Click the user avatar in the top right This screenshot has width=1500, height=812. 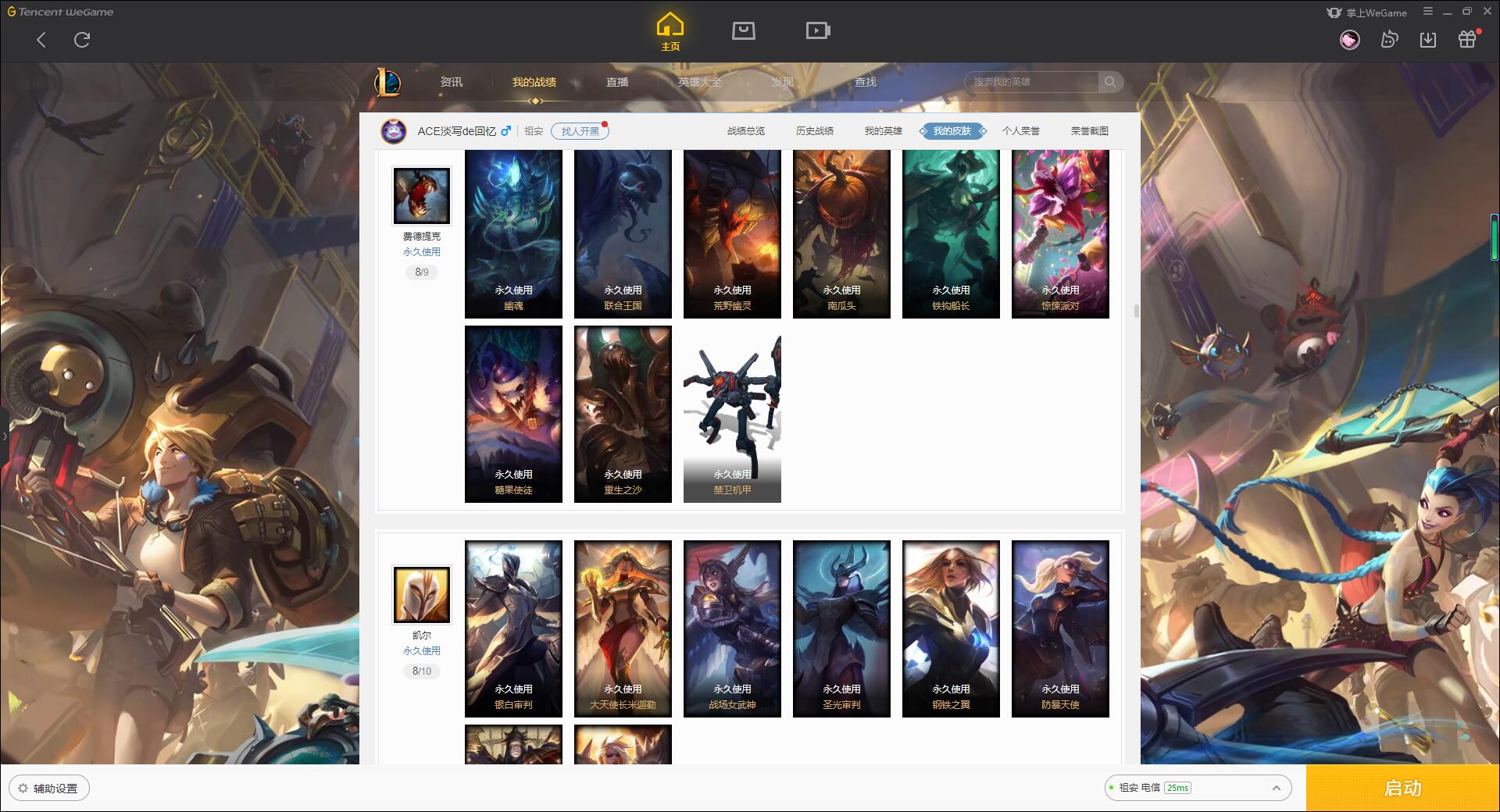click(x=1350, y=40)
